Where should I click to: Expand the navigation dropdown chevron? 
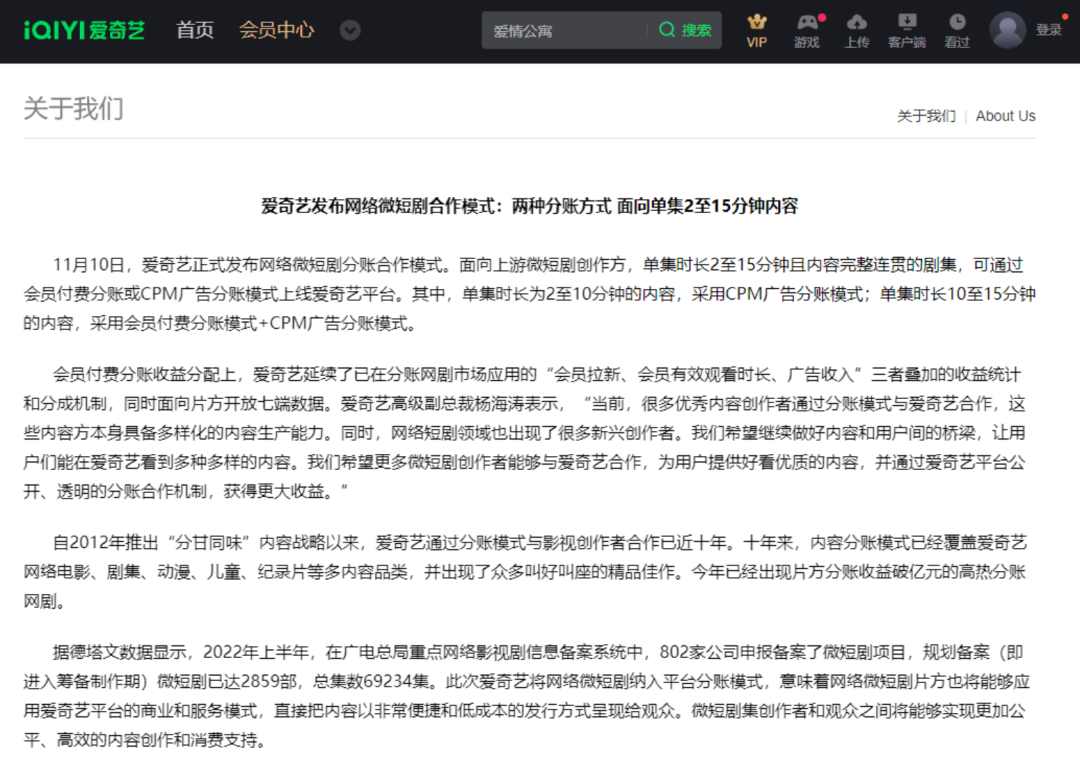click(x=350, y=30)
